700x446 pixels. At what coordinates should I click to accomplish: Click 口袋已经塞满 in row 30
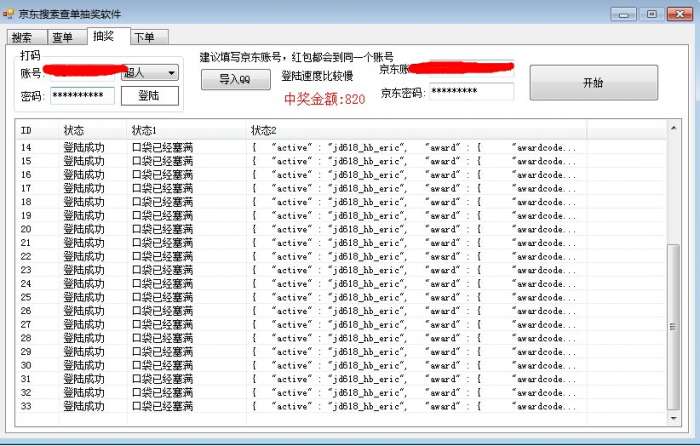point(162,365)
